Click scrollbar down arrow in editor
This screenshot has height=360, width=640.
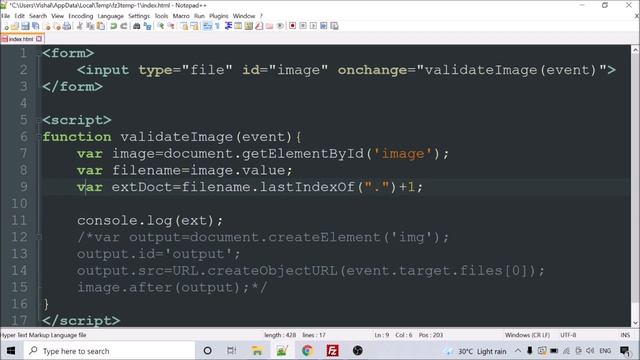click(x=635, y=323)
